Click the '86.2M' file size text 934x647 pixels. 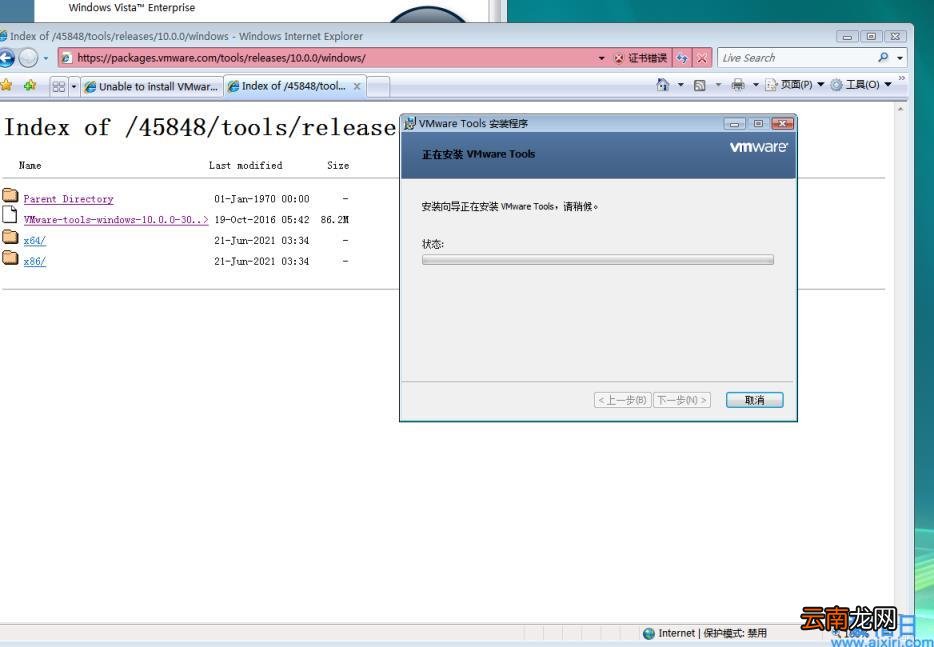335,220
